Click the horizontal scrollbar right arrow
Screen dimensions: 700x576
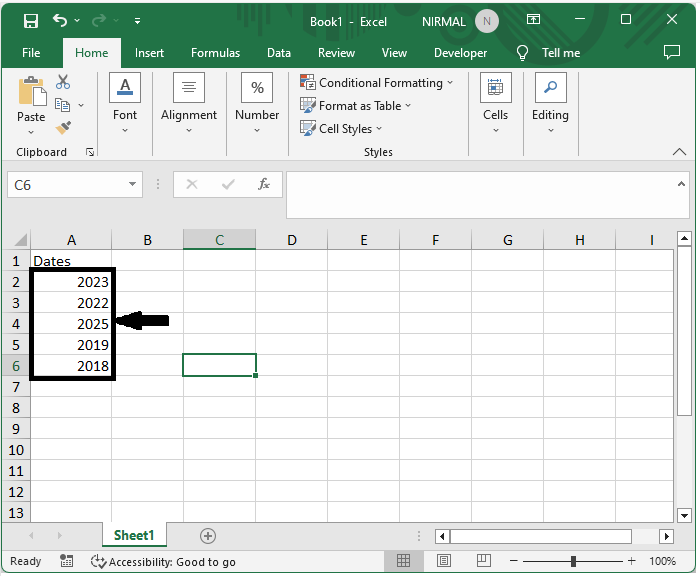pyautogui.click(x=667, y=536)
